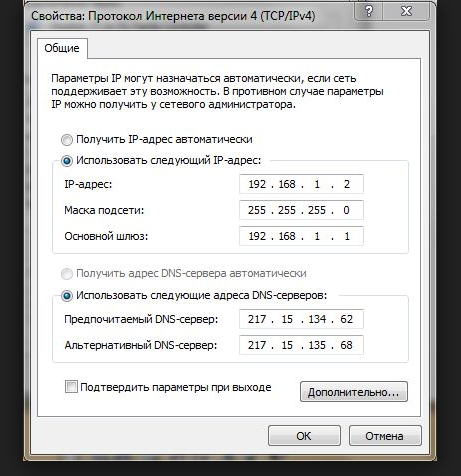
Task: Click the help question mark button
Action: 369,11
